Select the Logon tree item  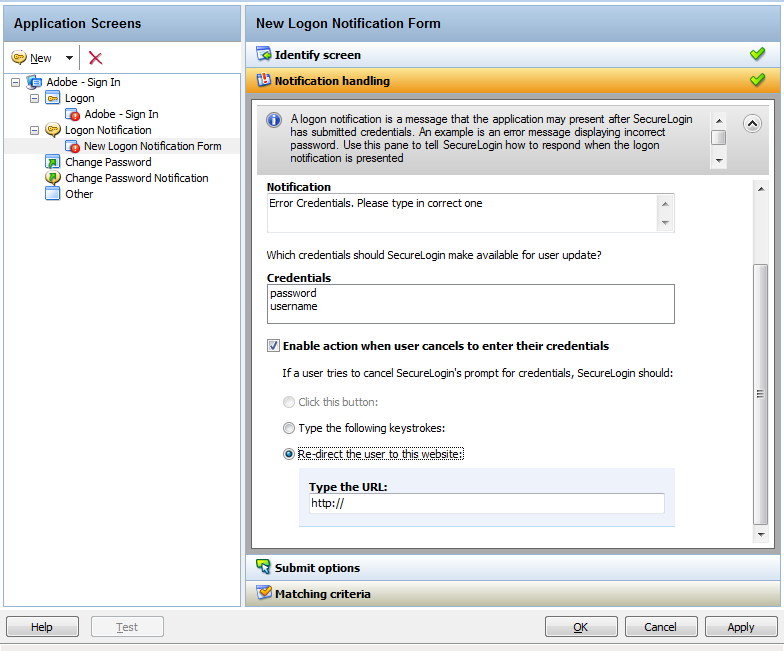pos(80,98)
